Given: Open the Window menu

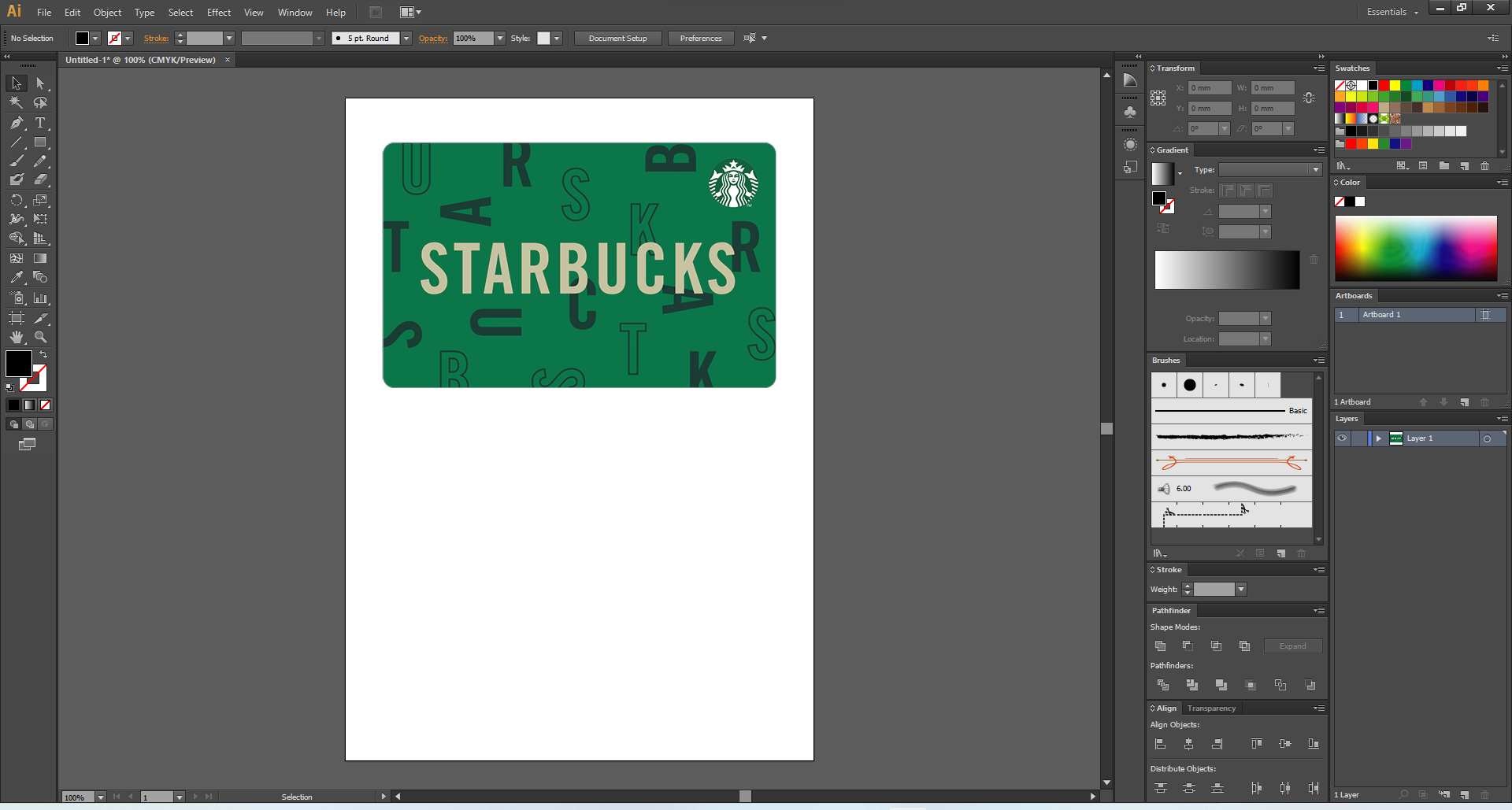Looking at the screenshot, I should (295, 13).
